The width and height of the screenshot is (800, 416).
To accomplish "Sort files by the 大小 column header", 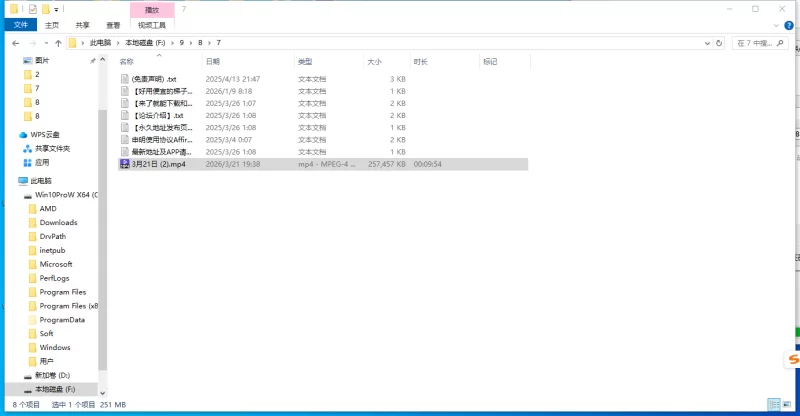I will click(374, 62).
